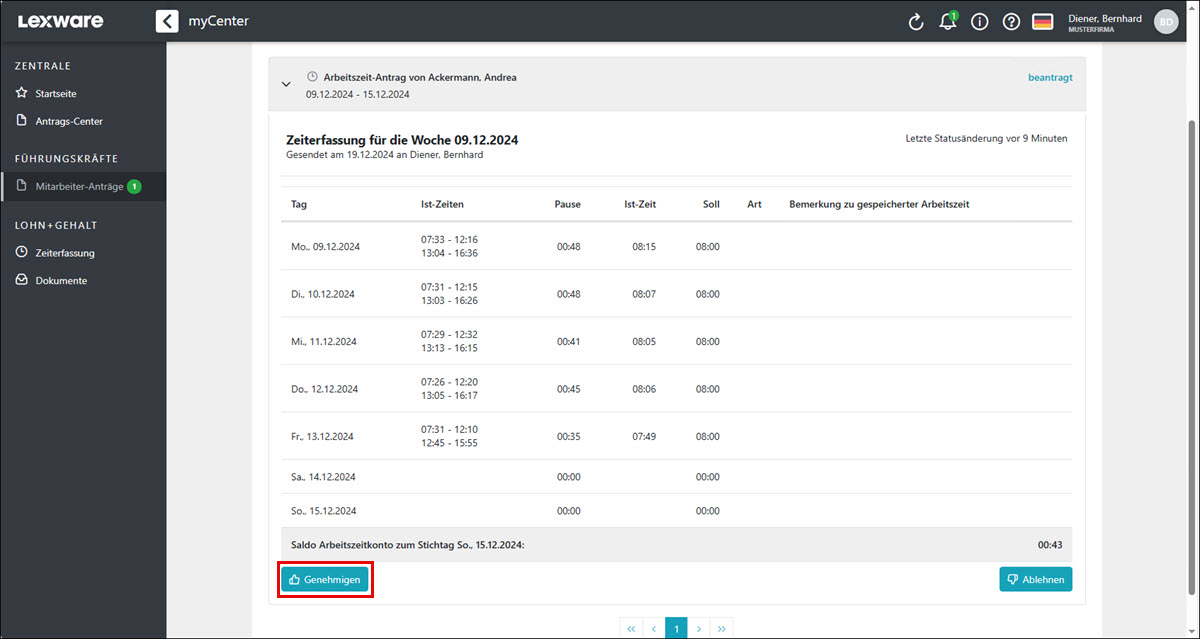Click row So., 15.12.2024
The image size is (1200, 639).
click(x=675, y=511)
